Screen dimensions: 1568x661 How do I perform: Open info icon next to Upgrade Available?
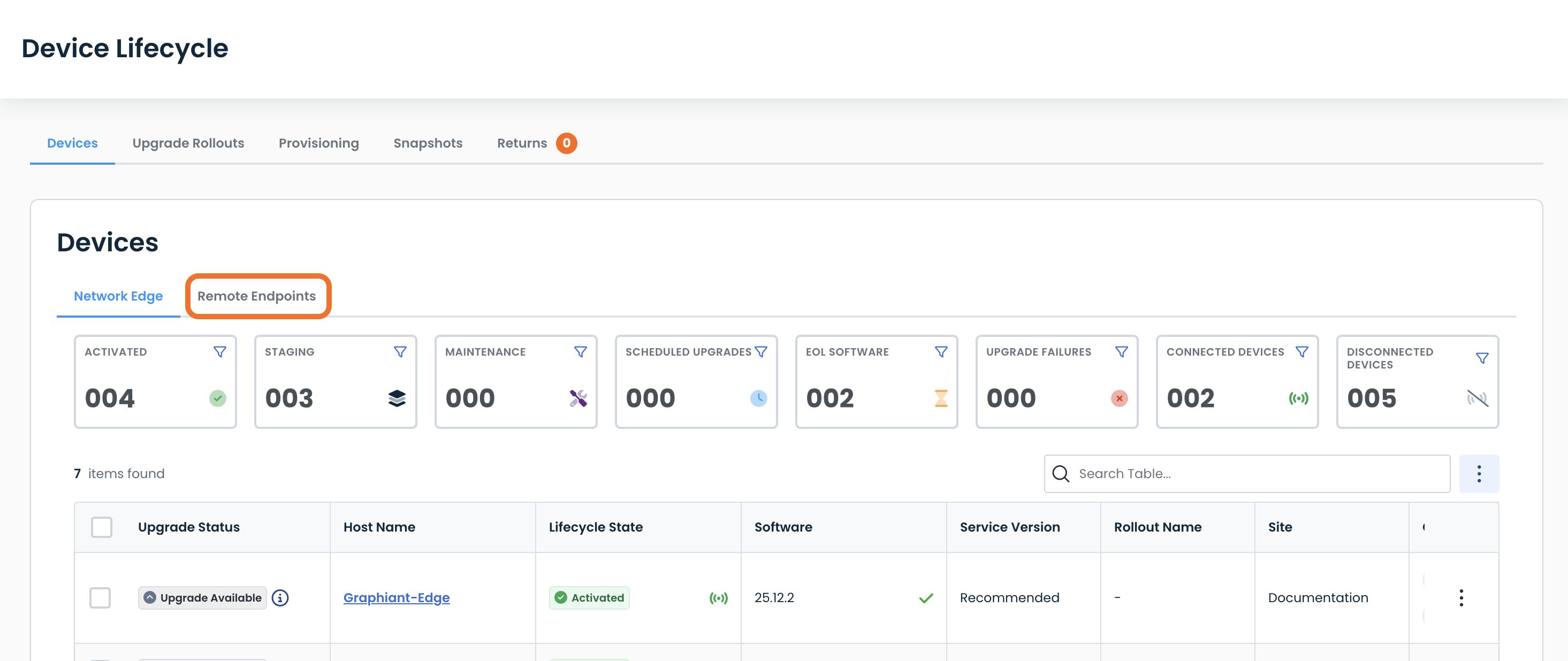click(x=280, y=598)
